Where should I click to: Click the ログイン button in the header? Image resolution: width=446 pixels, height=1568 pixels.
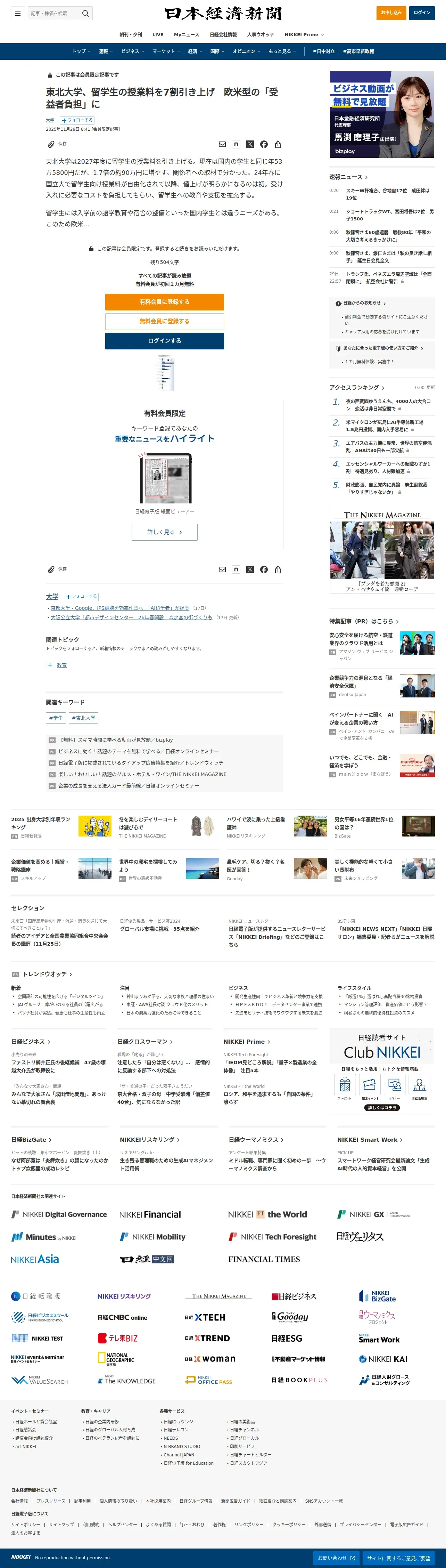pyautogui.click(x=422, y=13)
